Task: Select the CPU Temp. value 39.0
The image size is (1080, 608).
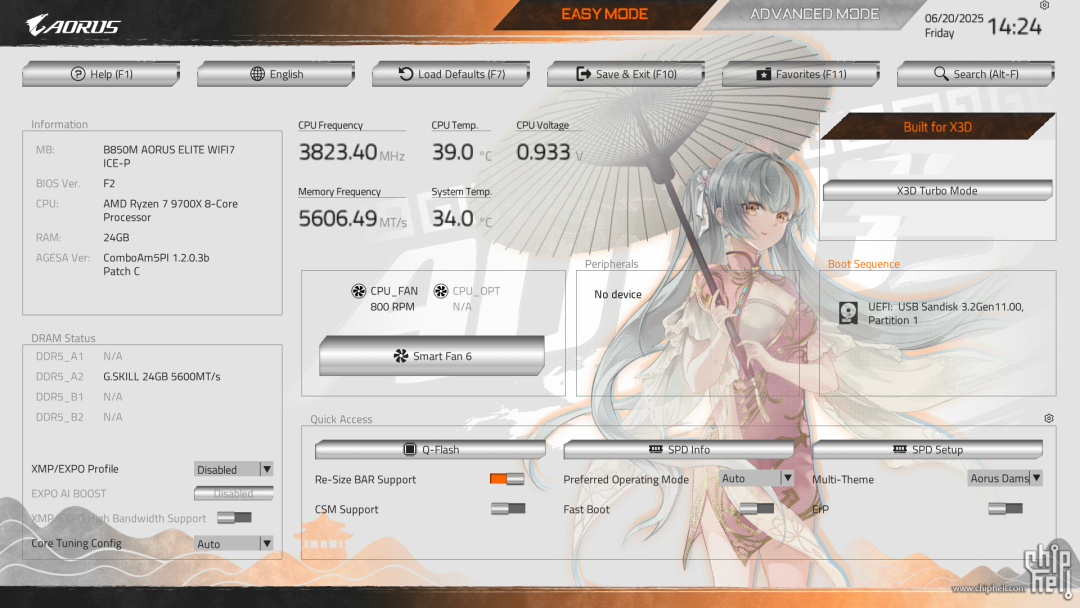Action: pyautogui.click(x=453, y=152)
